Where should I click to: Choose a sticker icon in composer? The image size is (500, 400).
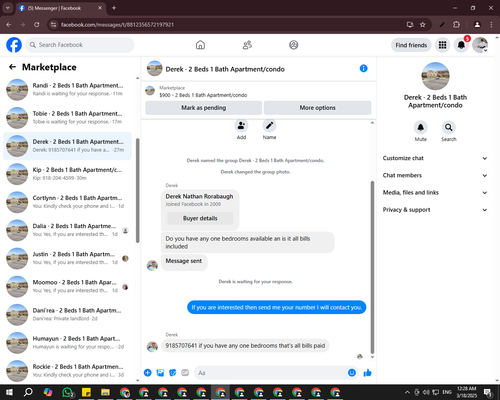tap(173, 373)
